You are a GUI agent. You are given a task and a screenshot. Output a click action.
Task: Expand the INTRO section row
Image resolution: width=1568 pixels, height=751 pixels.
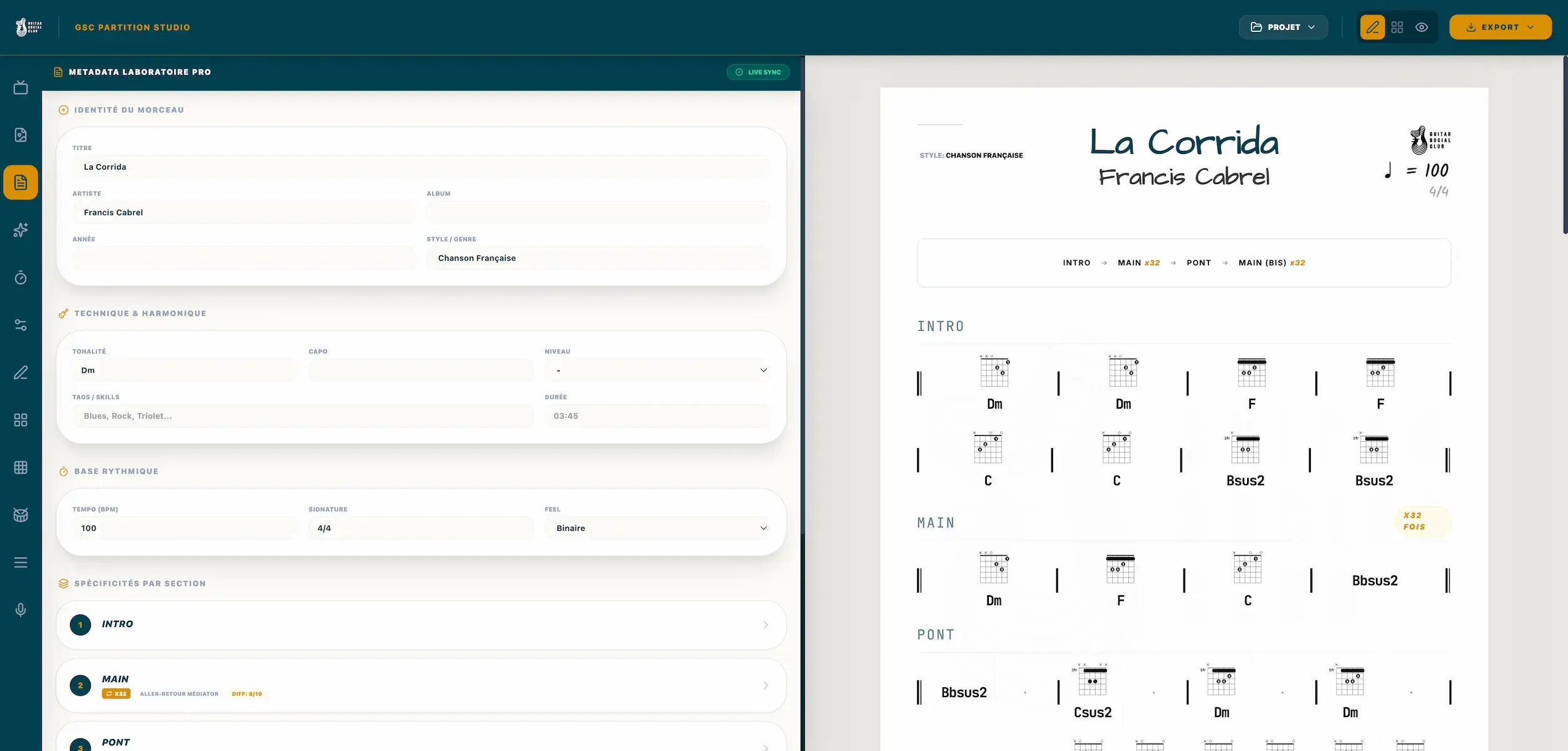[x=421, y=625]
